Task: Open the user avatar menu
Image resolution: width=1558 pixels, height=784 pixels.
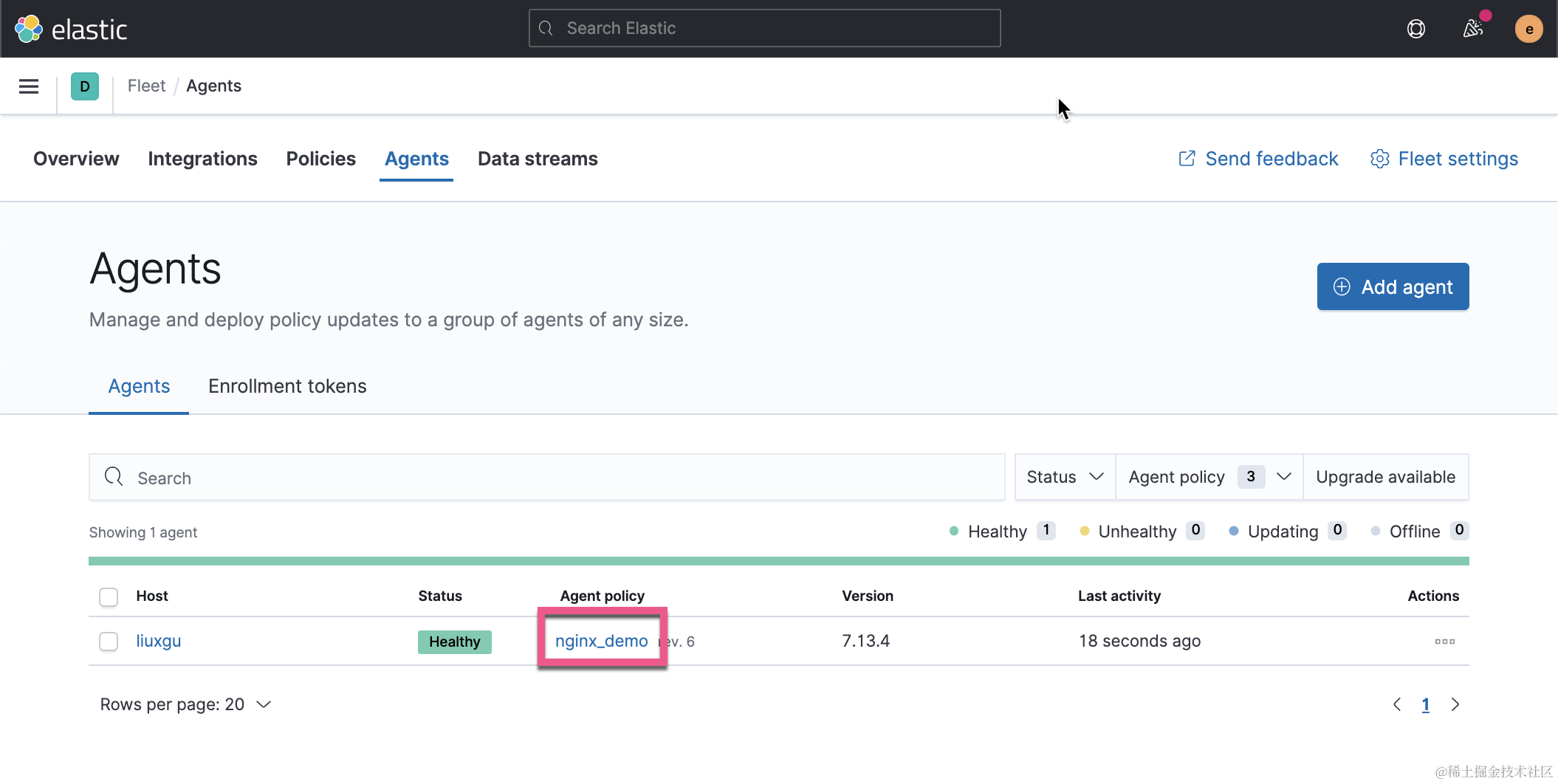Action: pos(1528,29)
